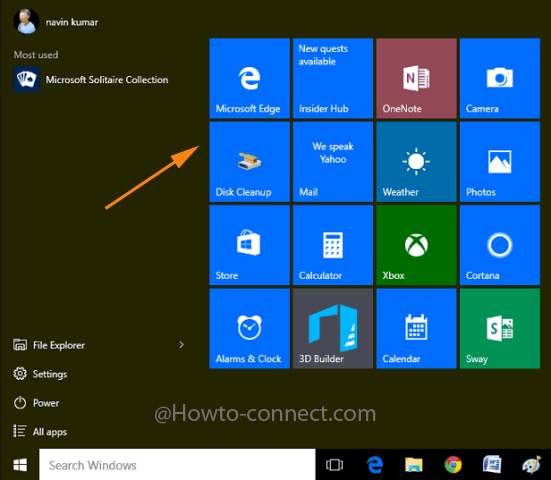Open Word from the taskbar
The height and width of the screenshot is (480, 551).
(x=492, y=465)
